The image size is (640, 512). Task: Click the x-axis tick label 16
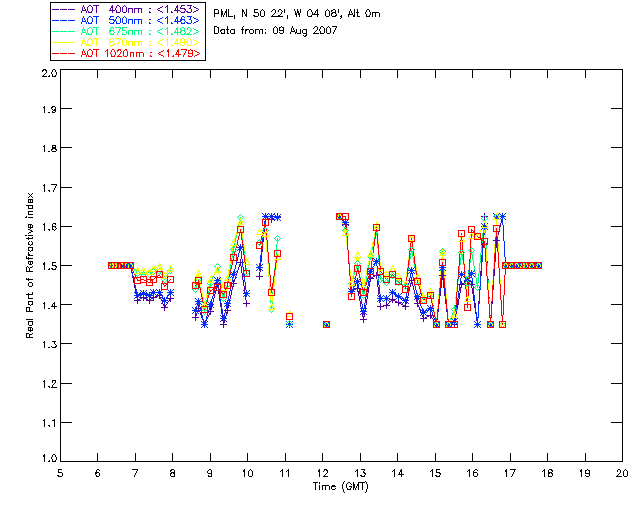pyautogui.click(x=473, y=473)
